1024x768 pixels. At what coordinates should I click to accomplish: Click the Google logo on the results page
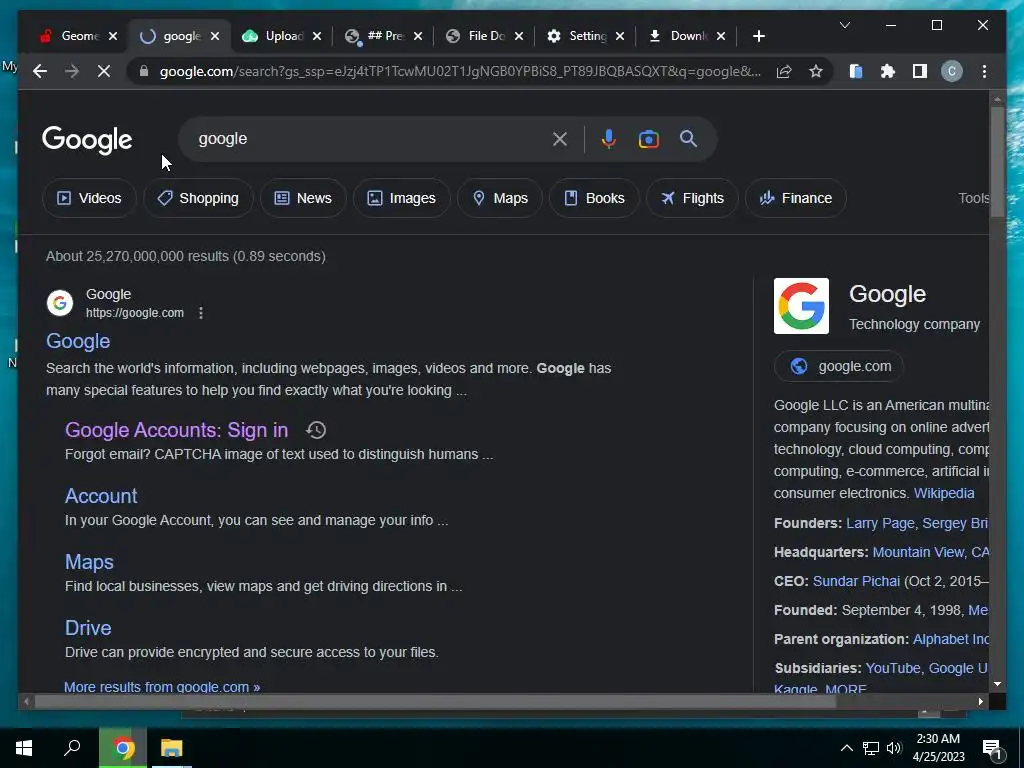87,140
